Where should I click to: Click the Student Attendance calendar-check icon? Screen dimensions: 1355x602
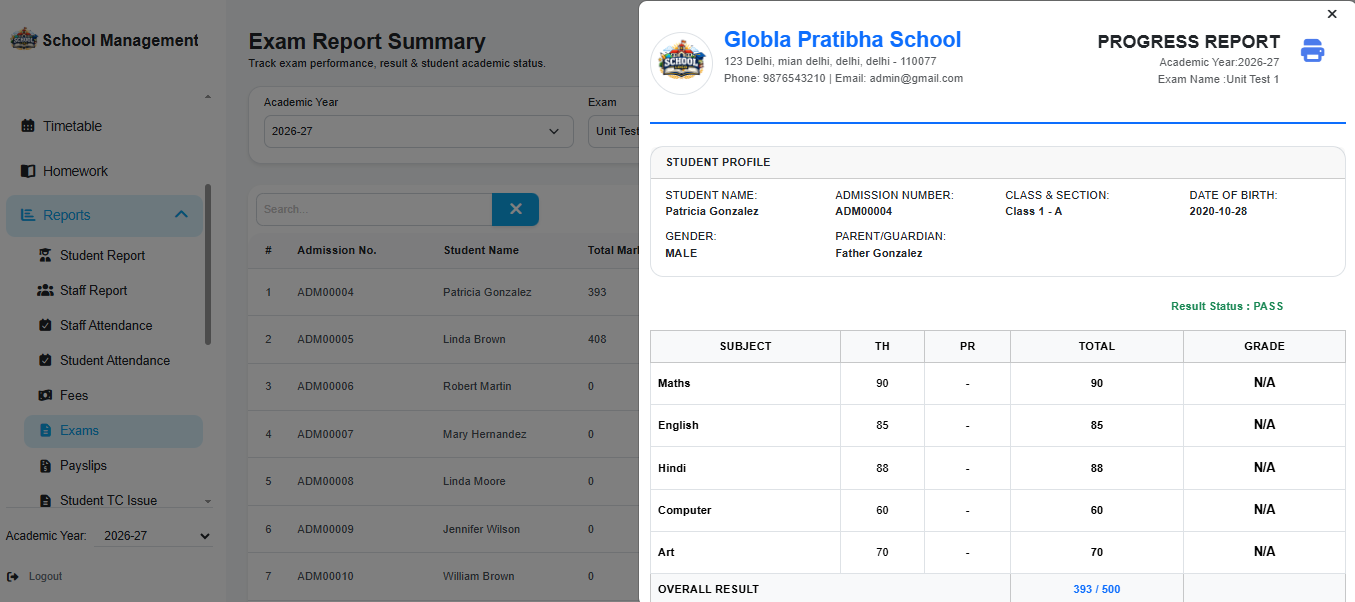(x=45, y=360)
